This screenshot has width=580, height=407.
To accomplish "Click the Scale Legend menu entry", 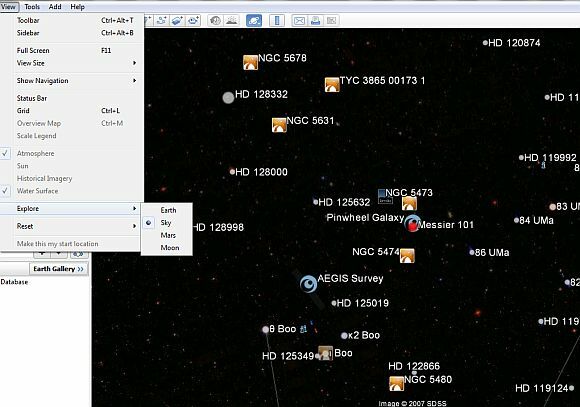I will click(72, 136).
